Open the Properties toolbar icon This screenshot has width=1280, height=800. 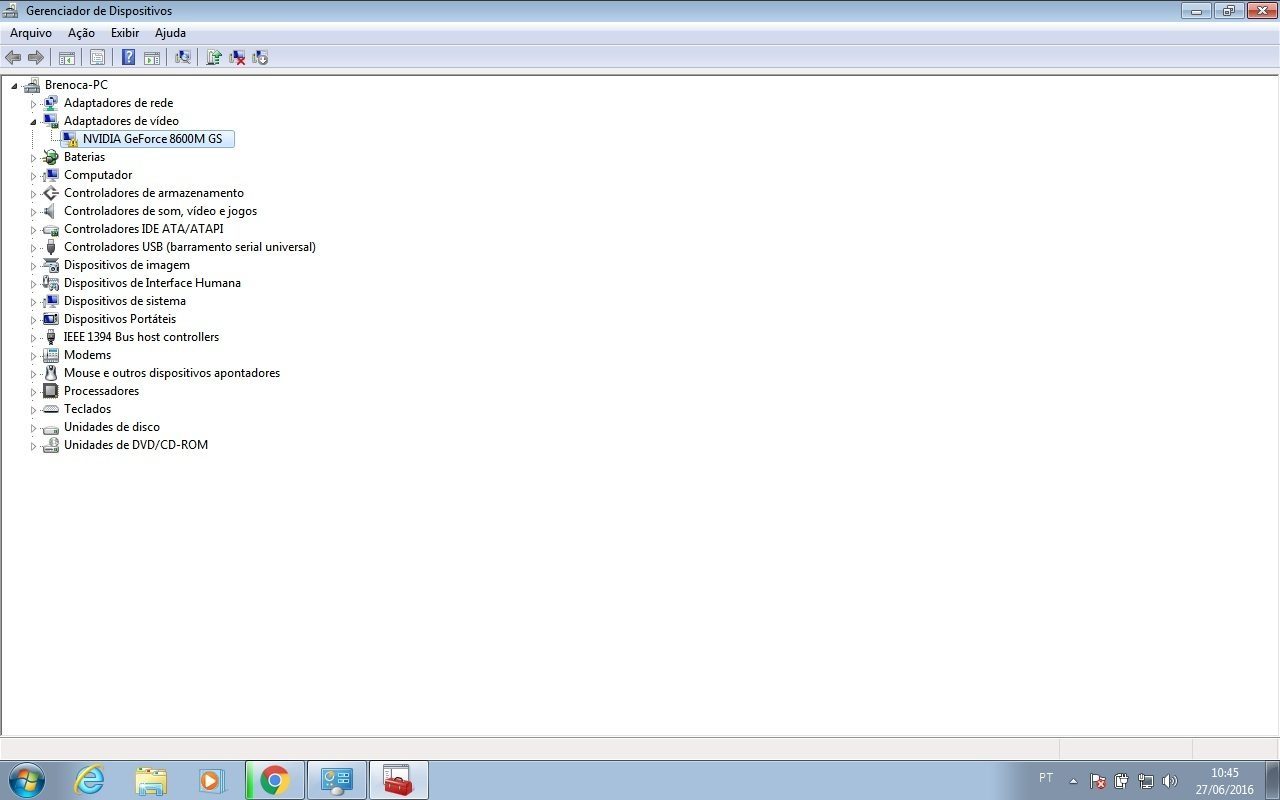click(97, 58)
